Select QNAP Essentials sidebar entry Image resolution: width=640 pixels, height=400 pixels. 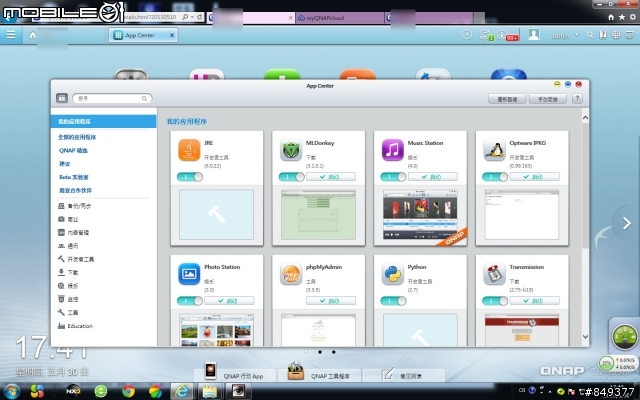click(73, 150)
